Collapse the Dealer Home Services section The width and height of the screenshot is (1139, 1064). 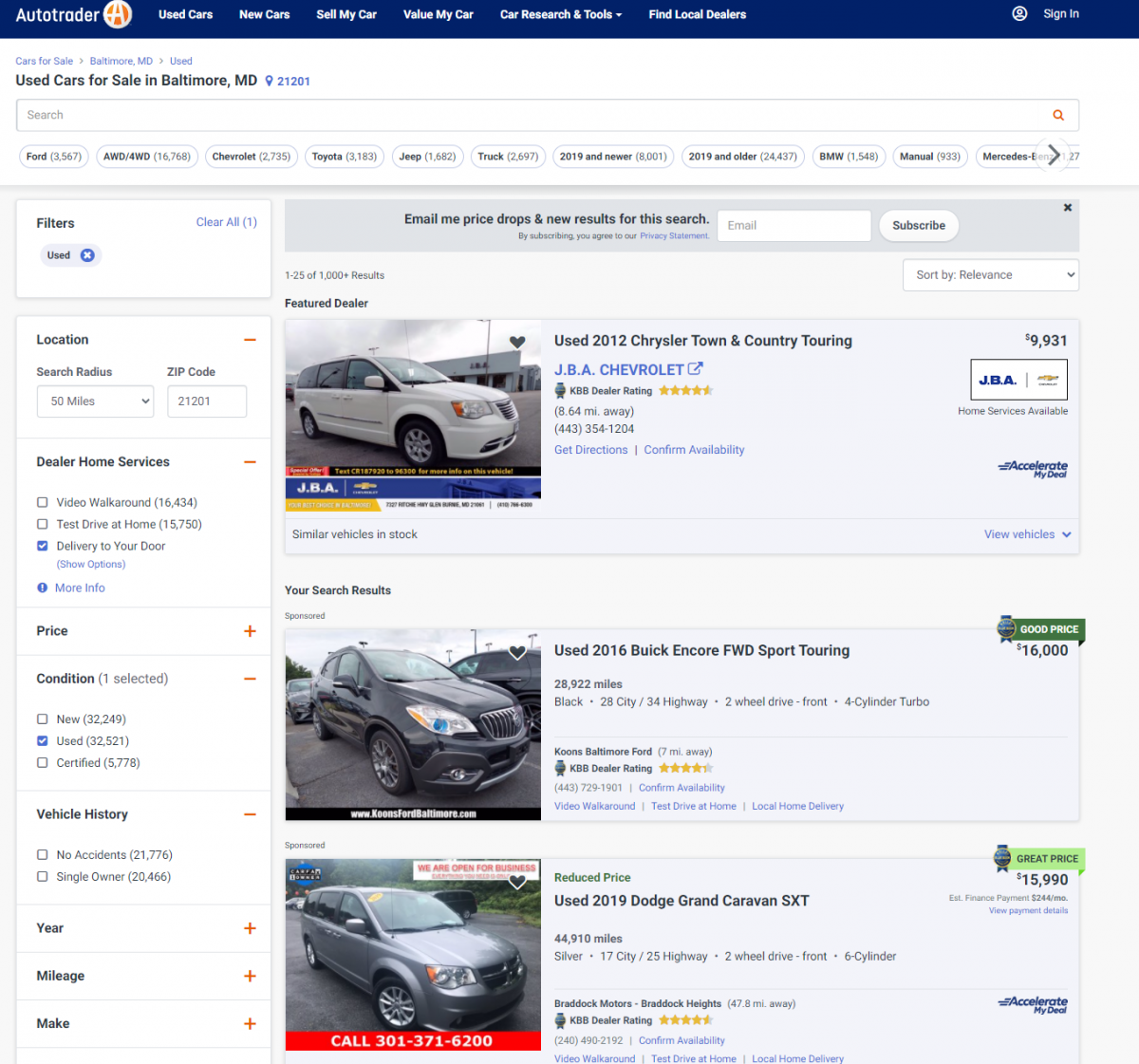point(250,462)
